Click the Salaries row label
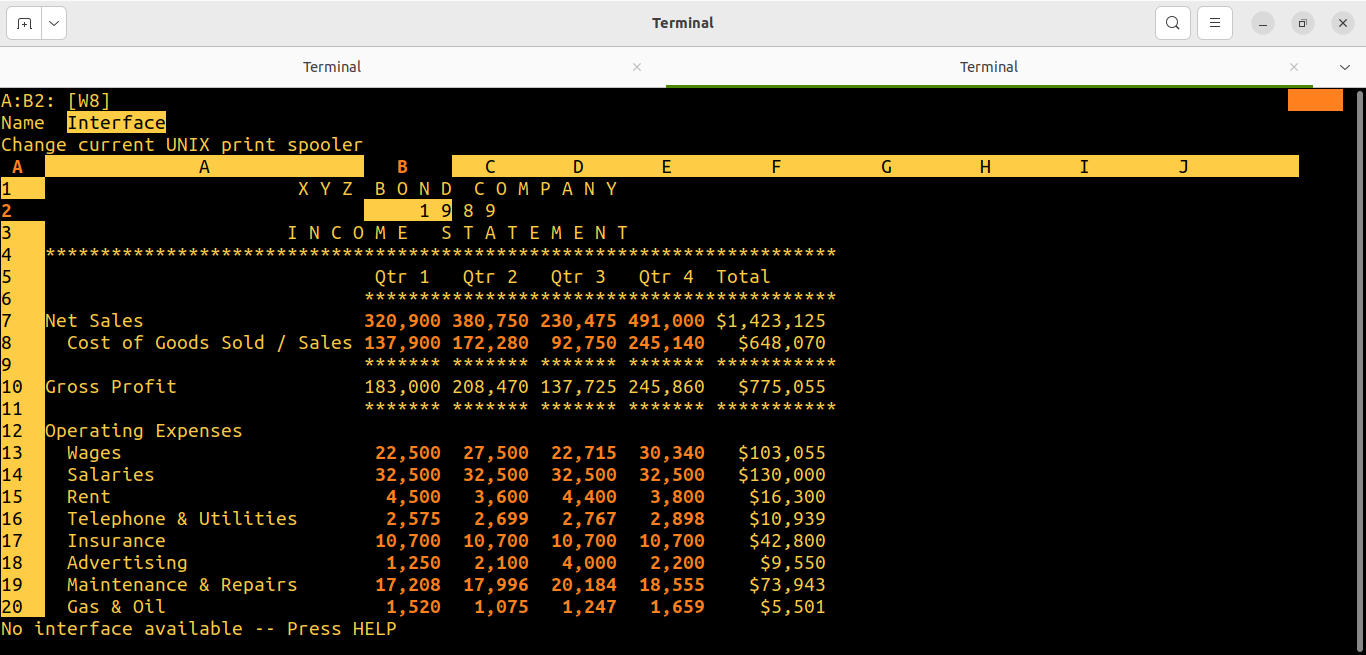Image resolution: width=1366 pixels, height=655 pixels. click(x=111, y=475)
